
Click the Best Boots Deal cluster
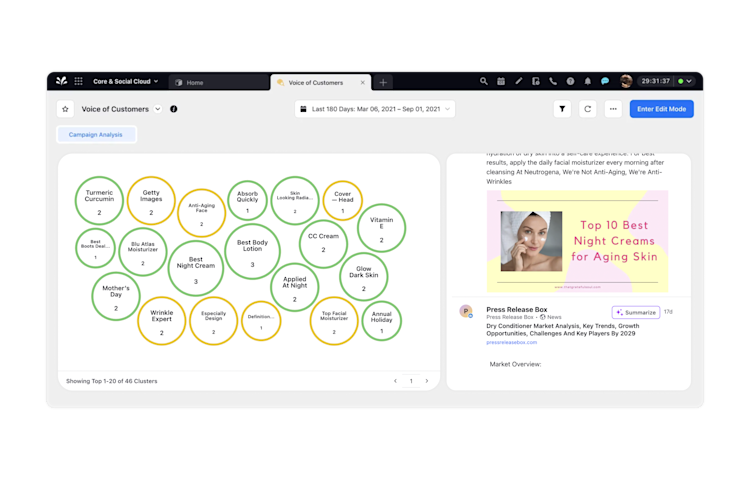click(95, 248)
